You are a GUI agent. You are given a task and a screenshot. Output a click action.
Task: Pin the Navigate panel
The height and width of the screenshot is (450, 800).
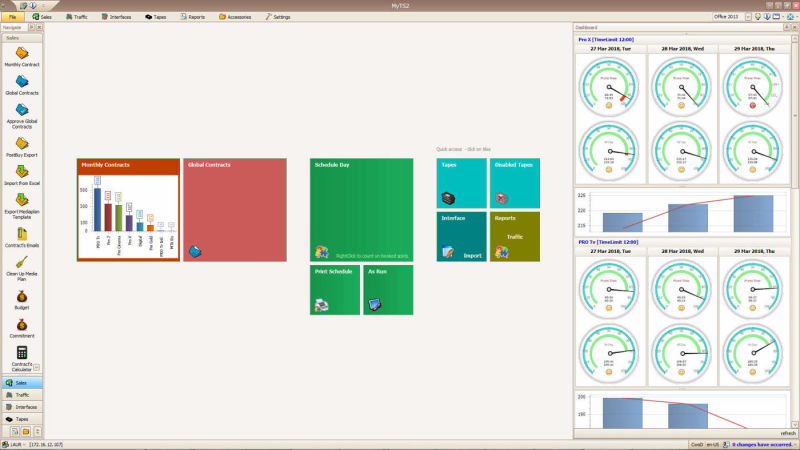(32, 29)
